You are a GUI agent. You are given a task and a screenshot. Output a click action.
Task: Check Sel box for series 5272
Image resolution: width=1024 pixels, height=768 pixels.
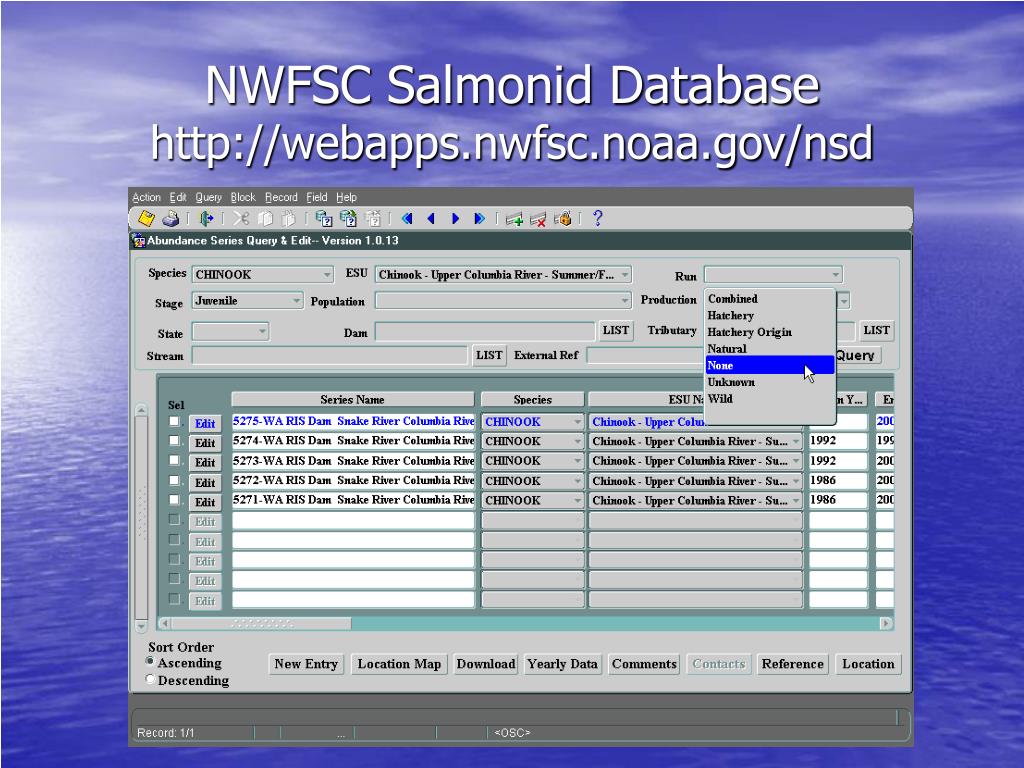pos(174,481)
